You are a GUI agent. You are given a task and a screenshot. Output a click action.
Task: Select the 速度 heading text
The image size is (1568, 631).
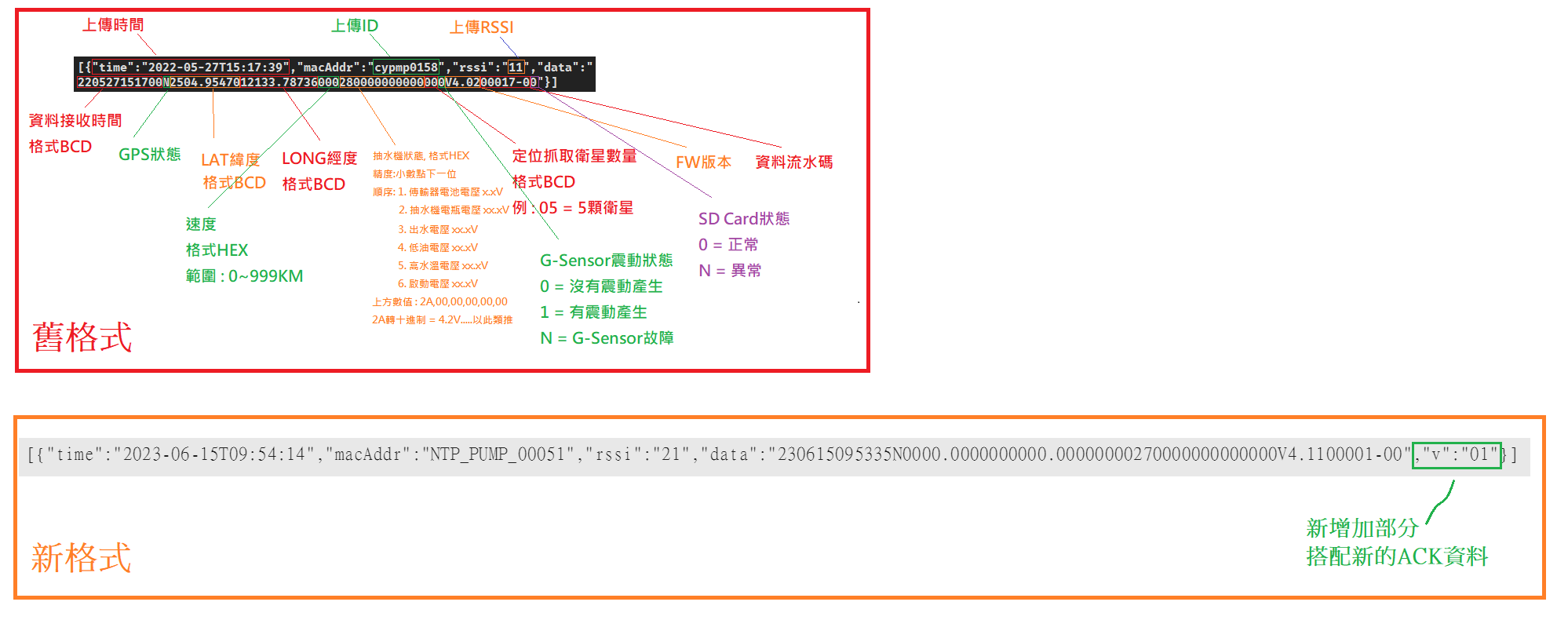(201, 224)
